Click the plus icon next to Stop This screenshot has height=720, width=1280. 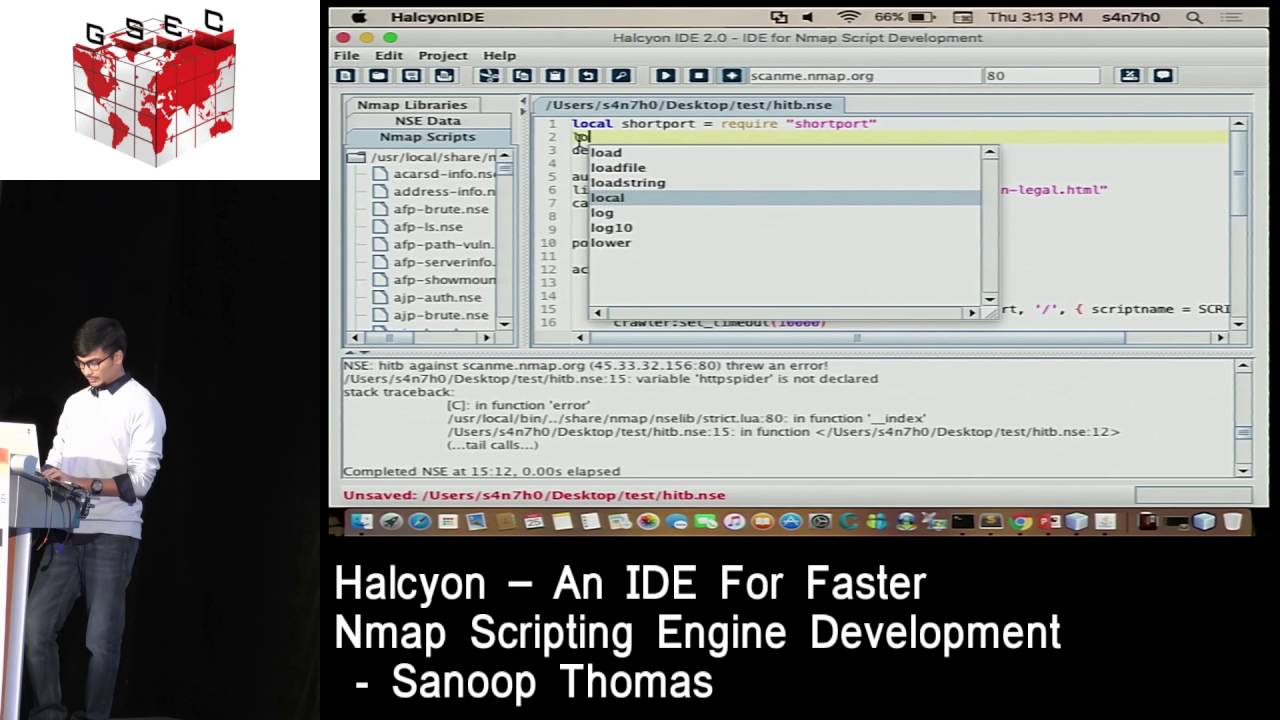(x=732, y=75)
